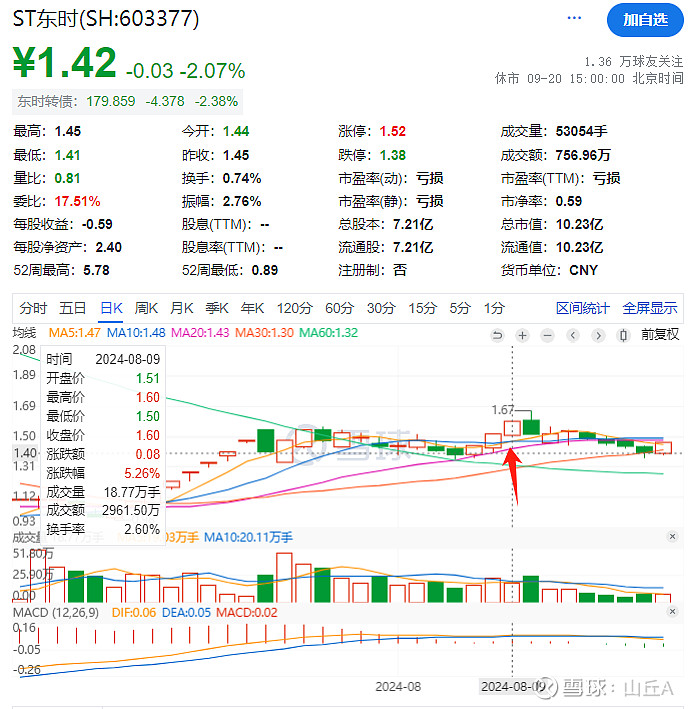
Task: Click the 成交量 53054手 value
Action: click(x=581, y=131)
